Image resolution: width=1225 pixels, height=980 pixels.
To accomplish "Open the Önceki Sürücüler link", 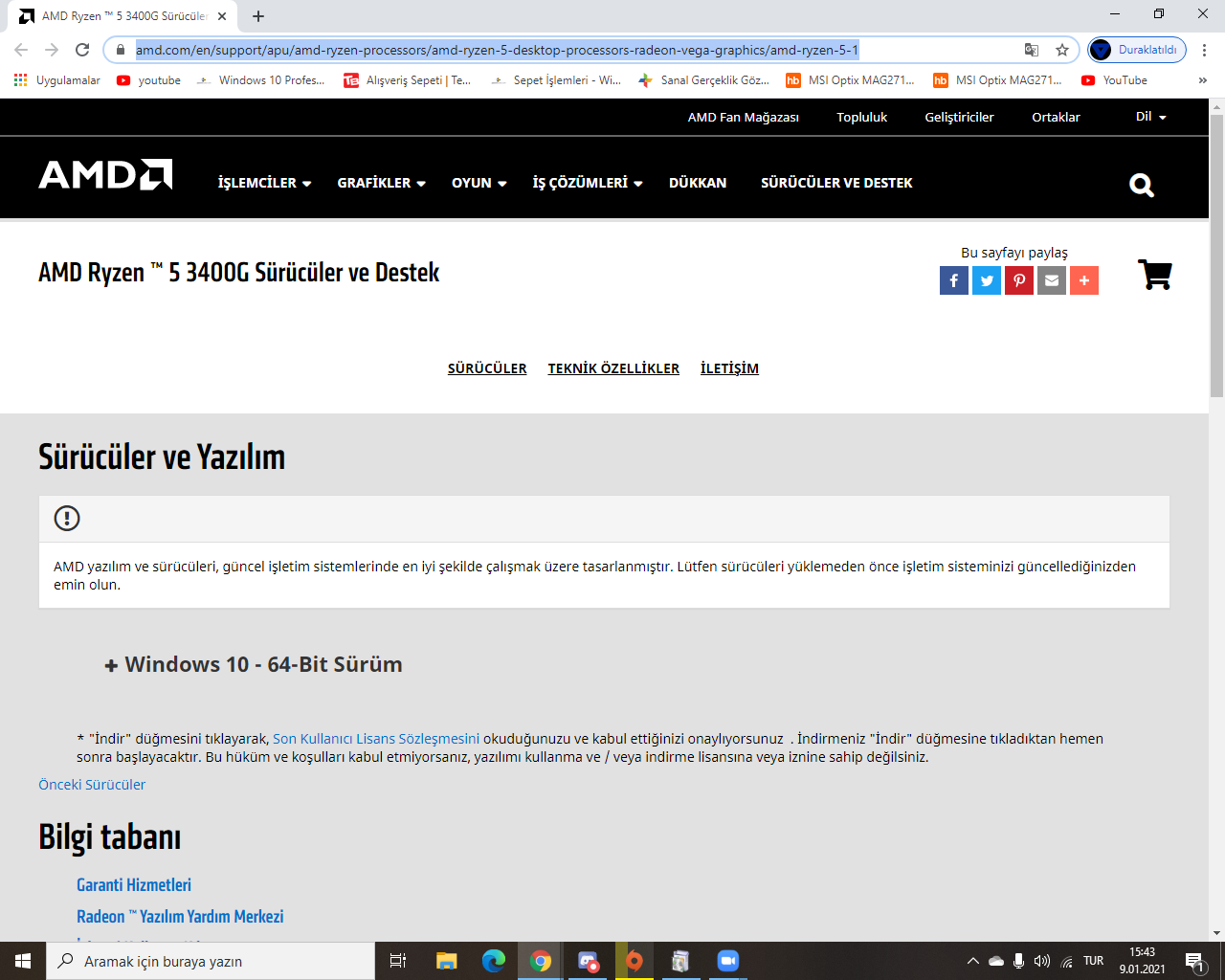I will (92, 785).
